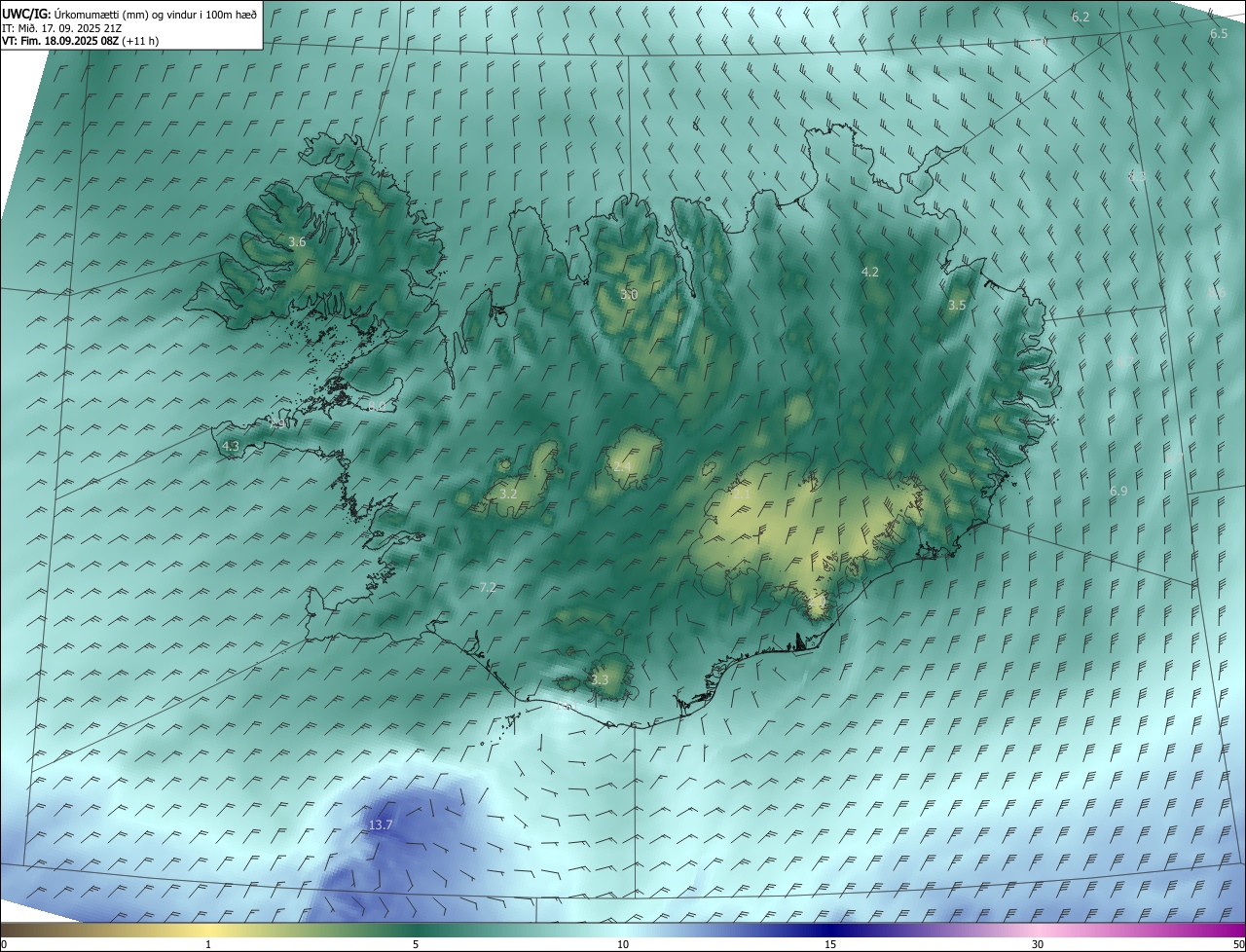Click the 10 tick on the color scale

point(623,945)
